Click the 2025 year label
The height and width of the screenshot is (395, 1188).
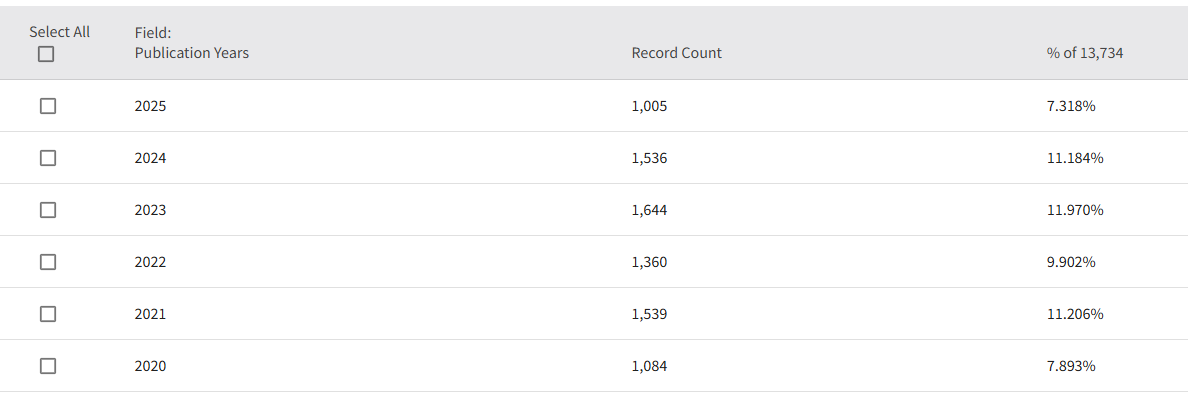tap(150, 106)
